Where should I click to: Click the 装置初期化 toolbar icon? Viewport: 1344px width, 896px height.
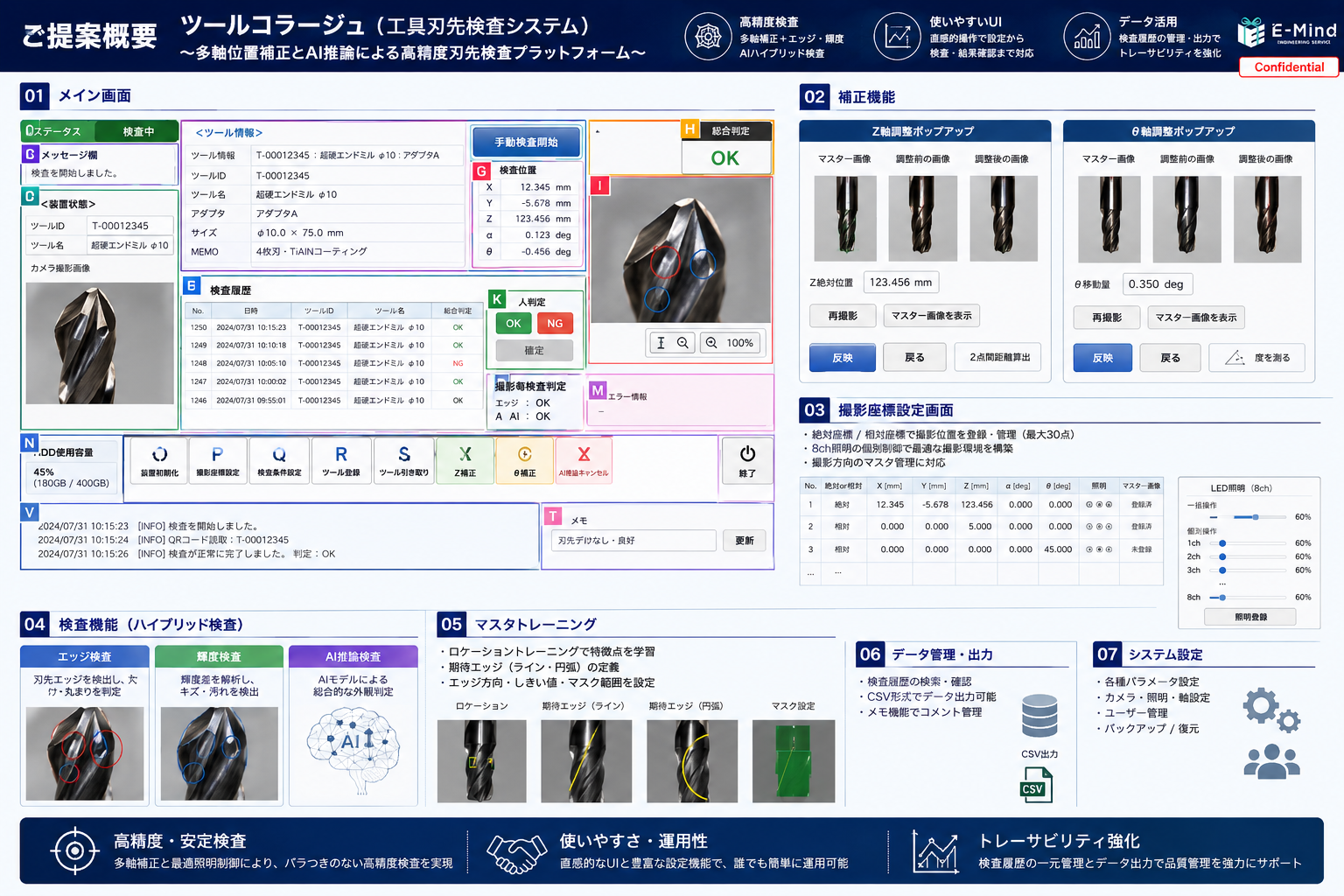pyautogui.click(x=159, y=459)
